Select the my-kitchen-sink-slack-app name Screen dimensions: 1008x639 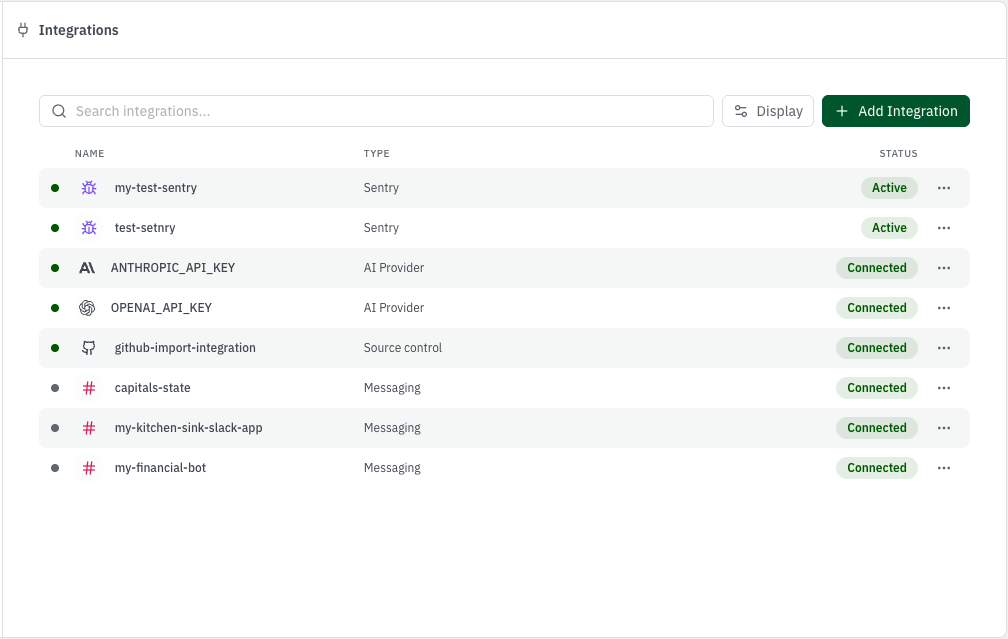188,428
